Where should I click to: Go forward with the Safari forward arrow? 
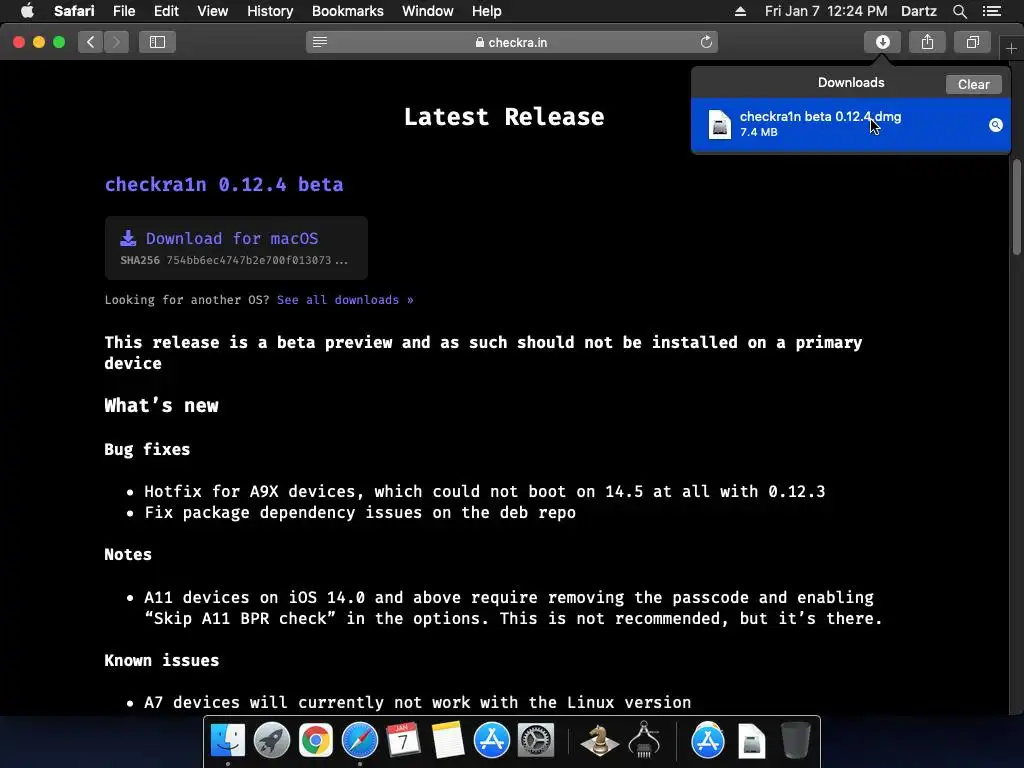[x=116, y=42]
